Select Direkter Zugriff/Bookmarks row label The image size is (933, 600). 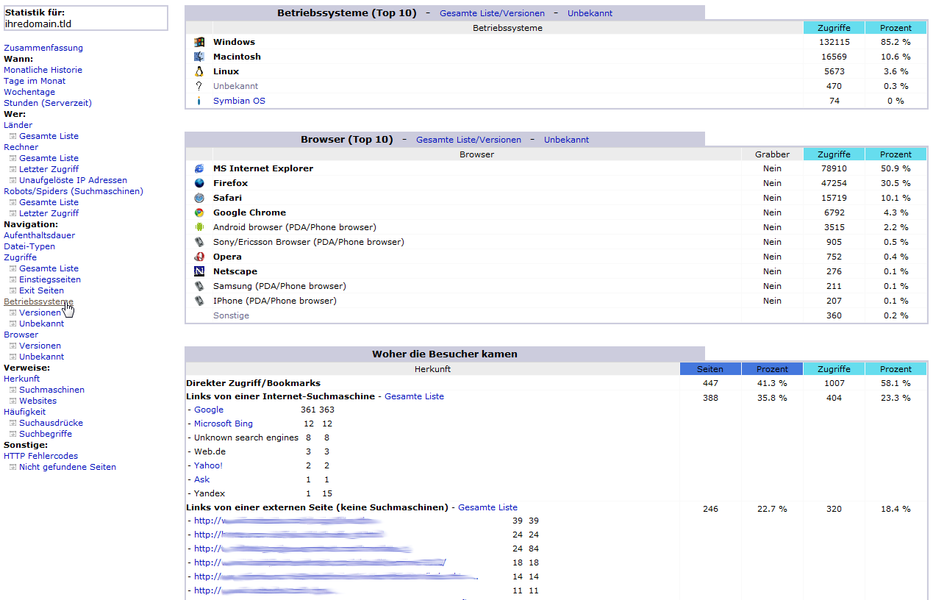pyautogui.click(x=253, y=383)
